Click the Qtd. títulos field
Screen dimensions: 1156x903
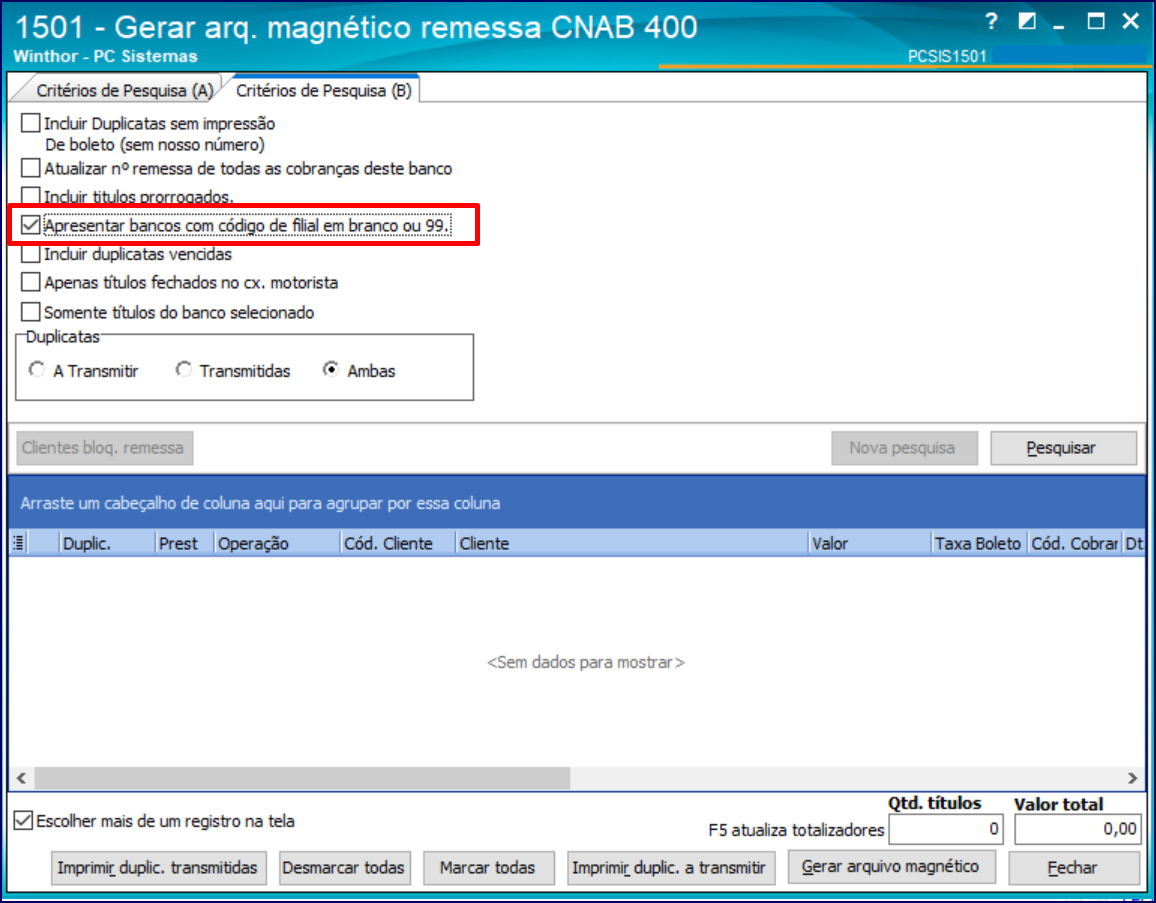coord(946,830)
